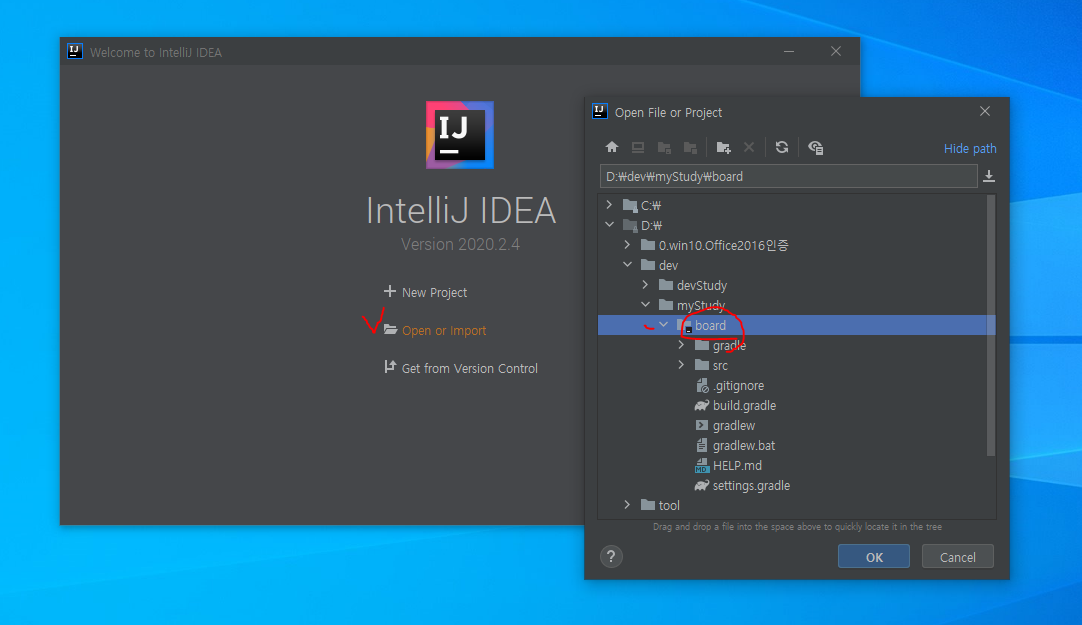Click the file tree scrollbar
The height and width of the screenshot is (625, 1082).
pyautogui.click(x=991, y=326)
